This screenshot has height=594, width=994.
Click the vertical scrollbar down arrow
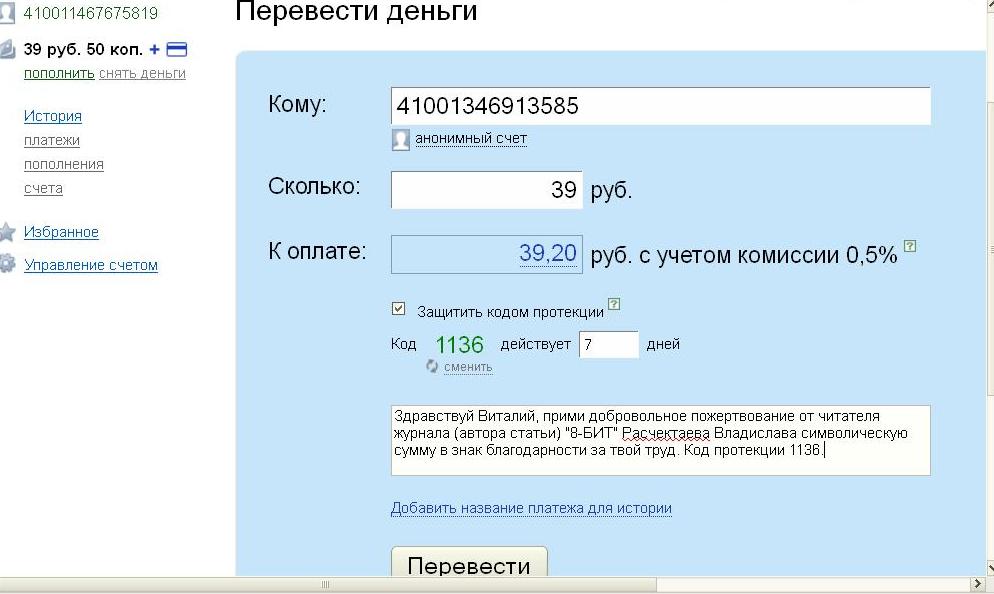pyautogui.click(x=990, y=568)
